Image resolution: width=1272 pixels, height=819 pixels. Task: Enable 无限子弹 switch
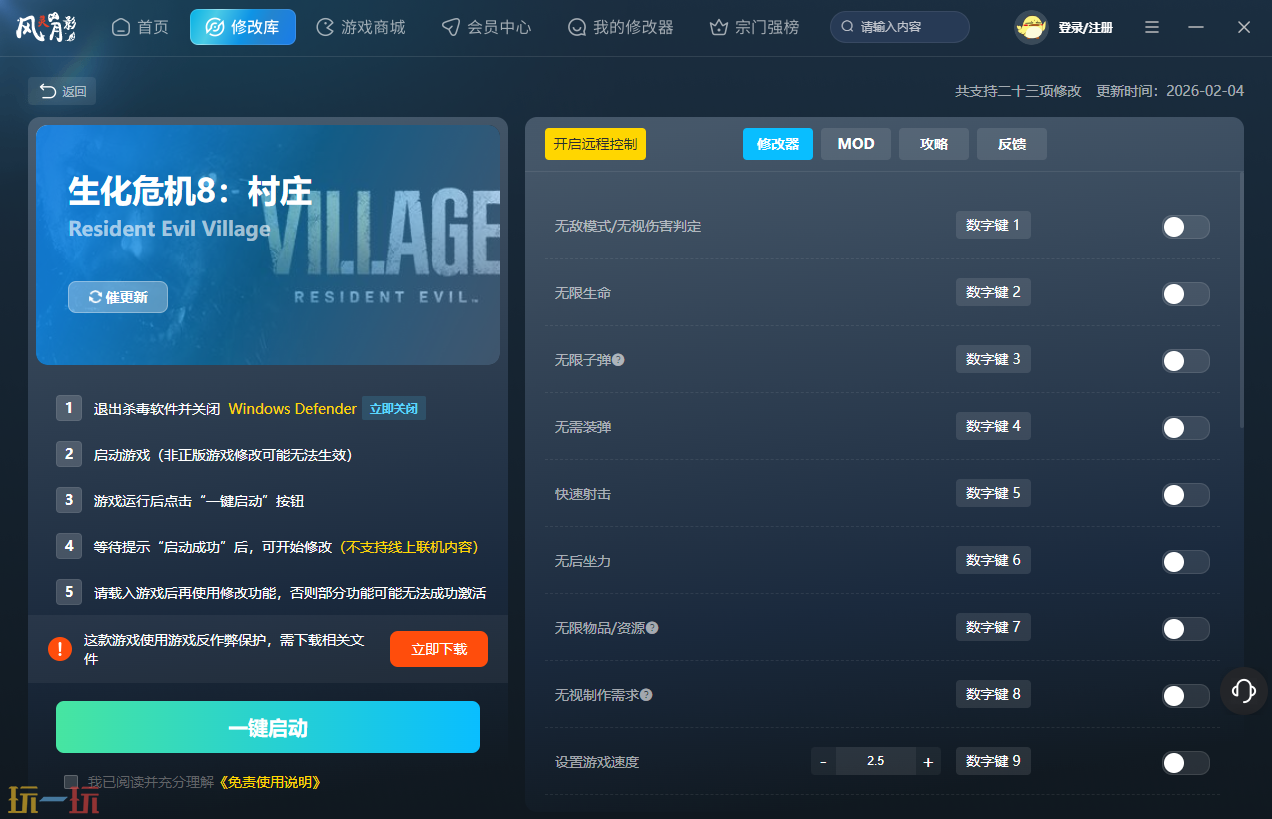[x=1186, y=361]
